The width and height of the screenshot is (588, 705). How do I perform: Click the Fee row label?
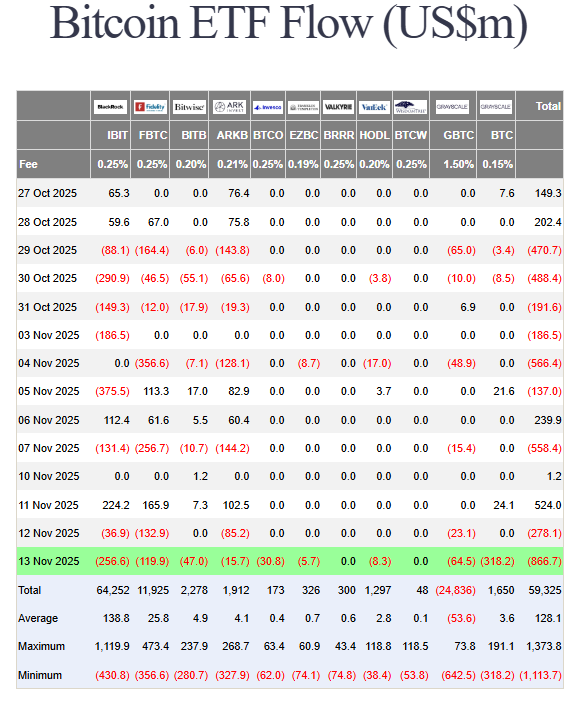(x=28, y=165)
